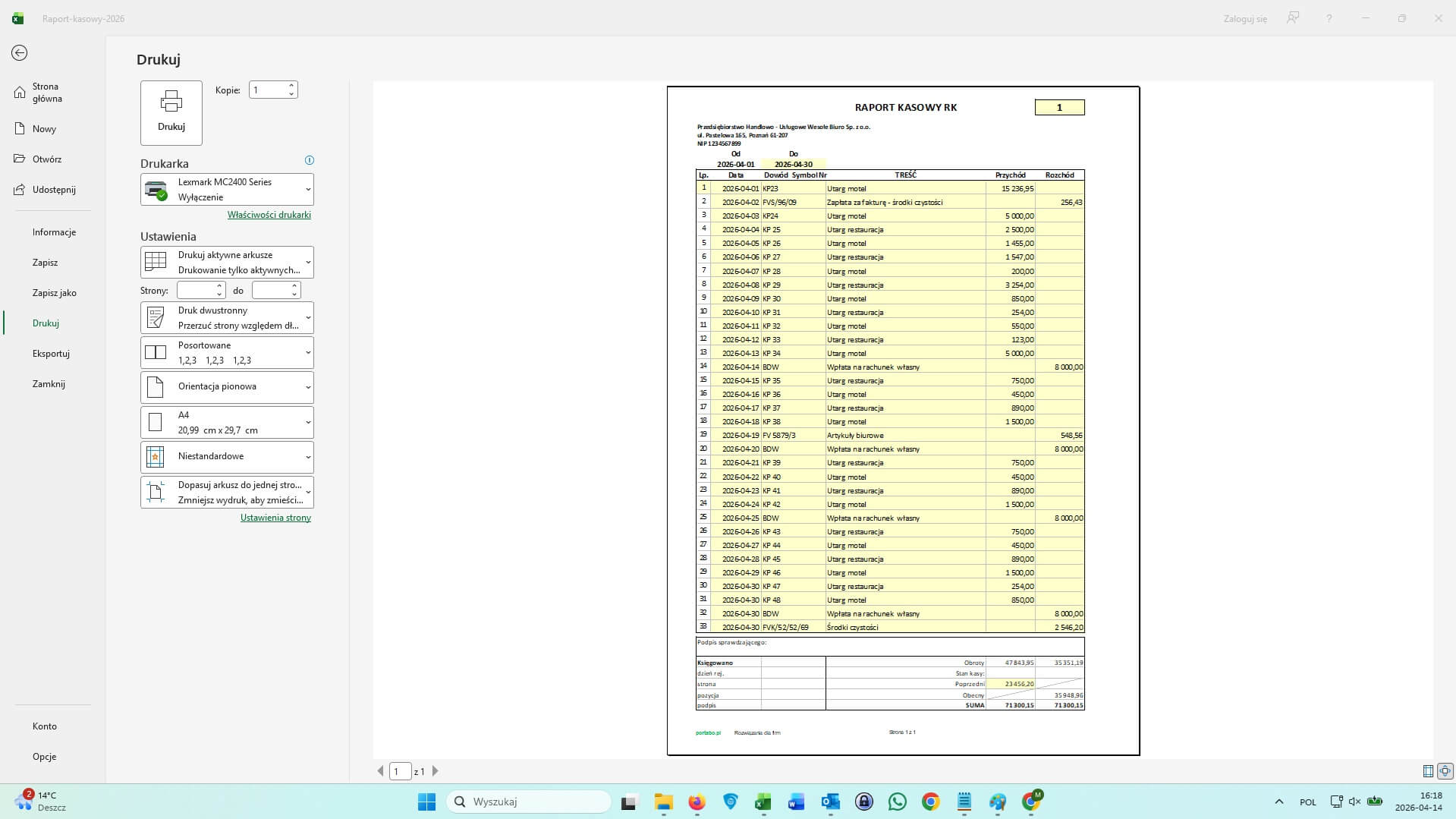The image size is (1456, 819).
Task: Open Firefox from taskbar
Action: 697,802
